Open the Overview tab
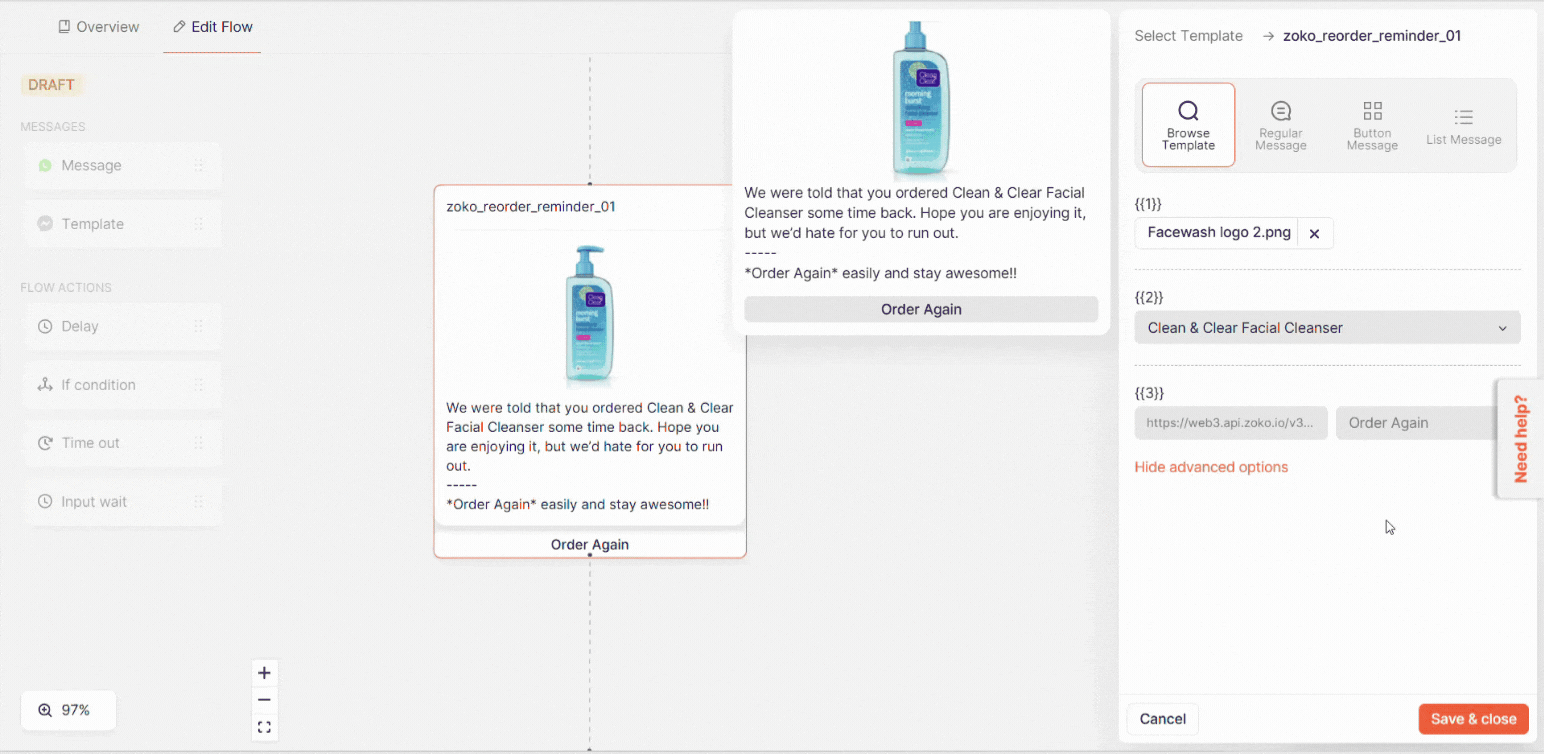 tap(99, 27)
